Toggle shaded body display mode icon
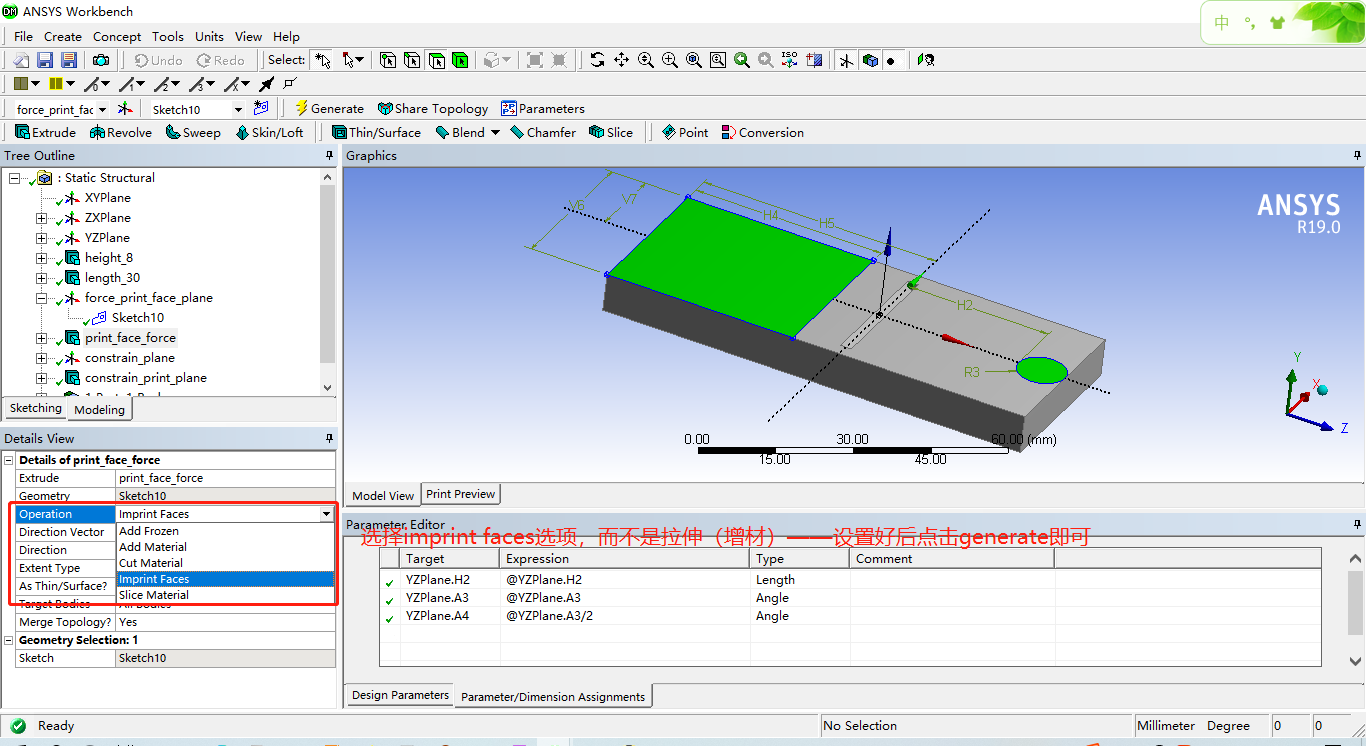The width and height of the screenshot is (1366, 746). click(869, 60)
